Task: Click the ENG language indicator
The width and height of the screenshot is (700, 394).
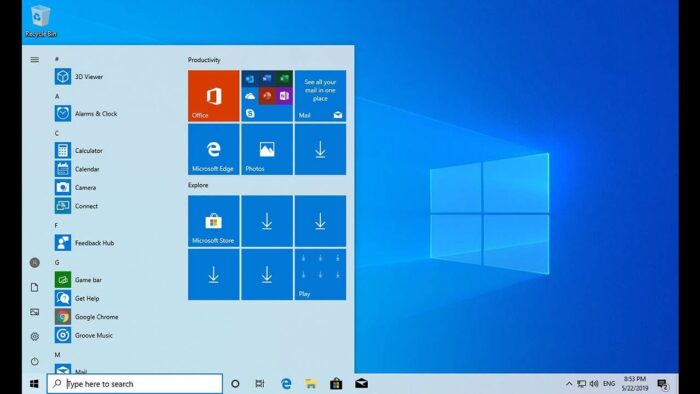Action: 609,384
